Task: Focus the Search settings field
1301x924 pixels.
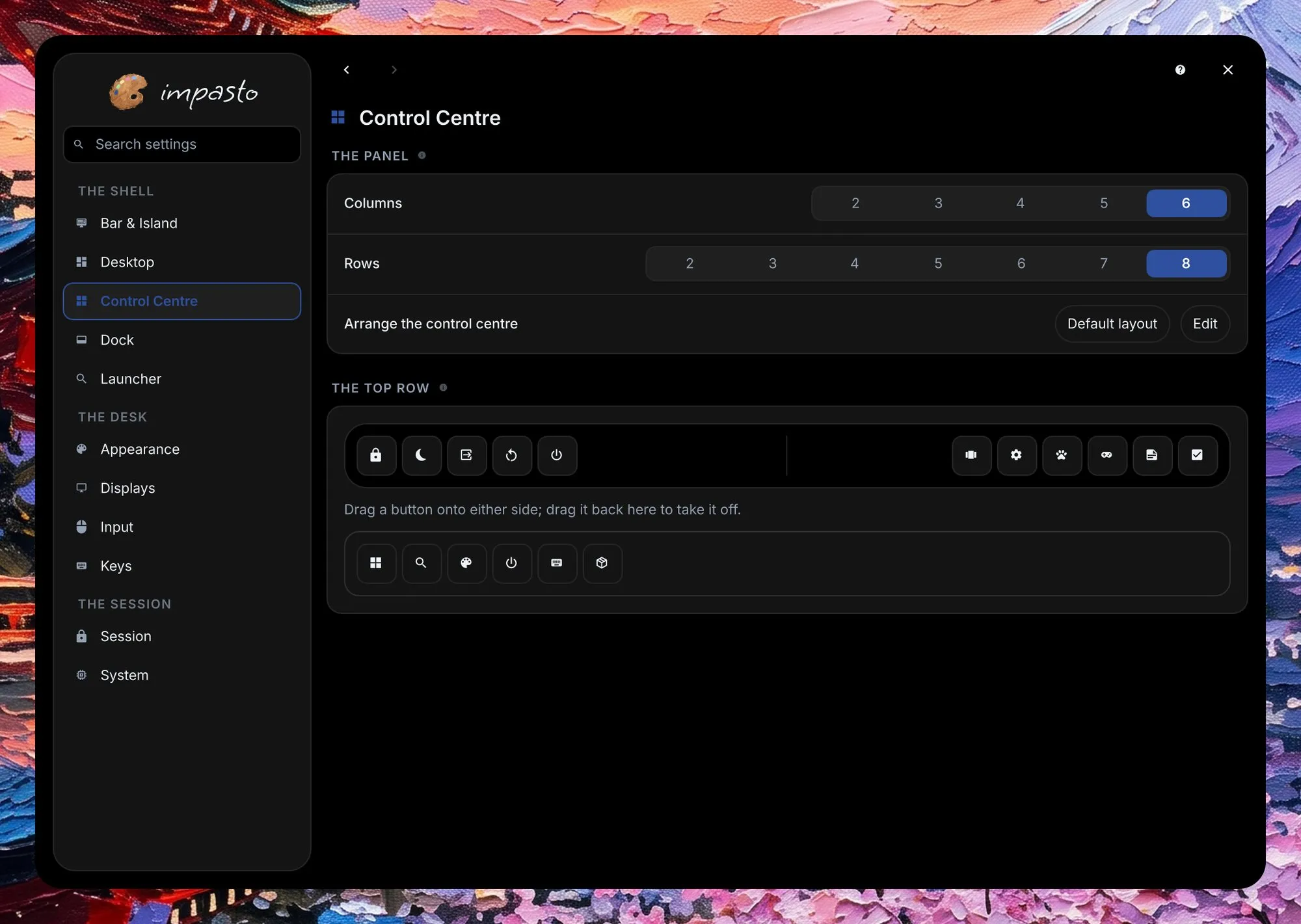Action: pos(182,144)
